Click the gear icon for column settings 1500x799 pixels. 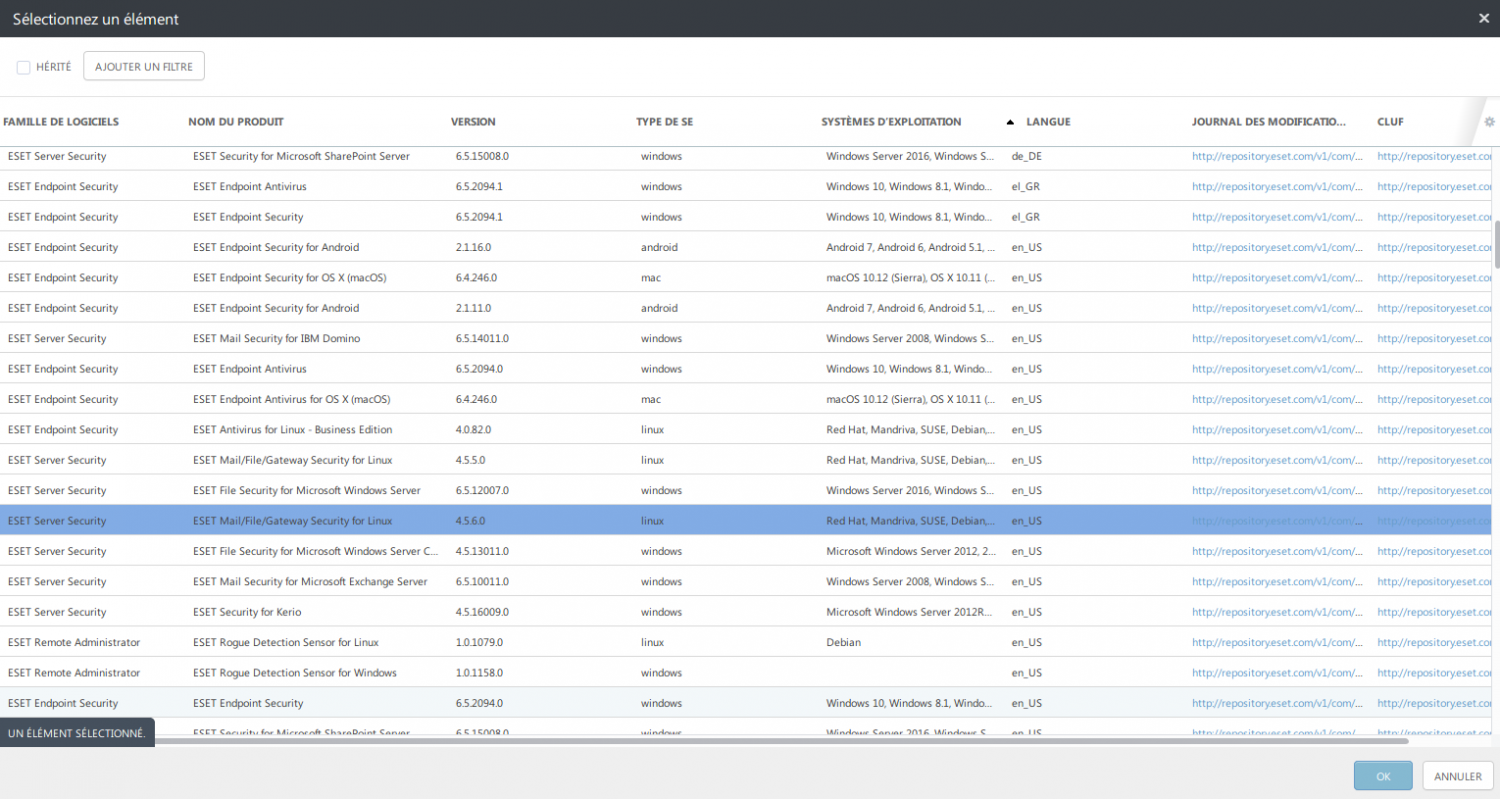(1489, 122)
